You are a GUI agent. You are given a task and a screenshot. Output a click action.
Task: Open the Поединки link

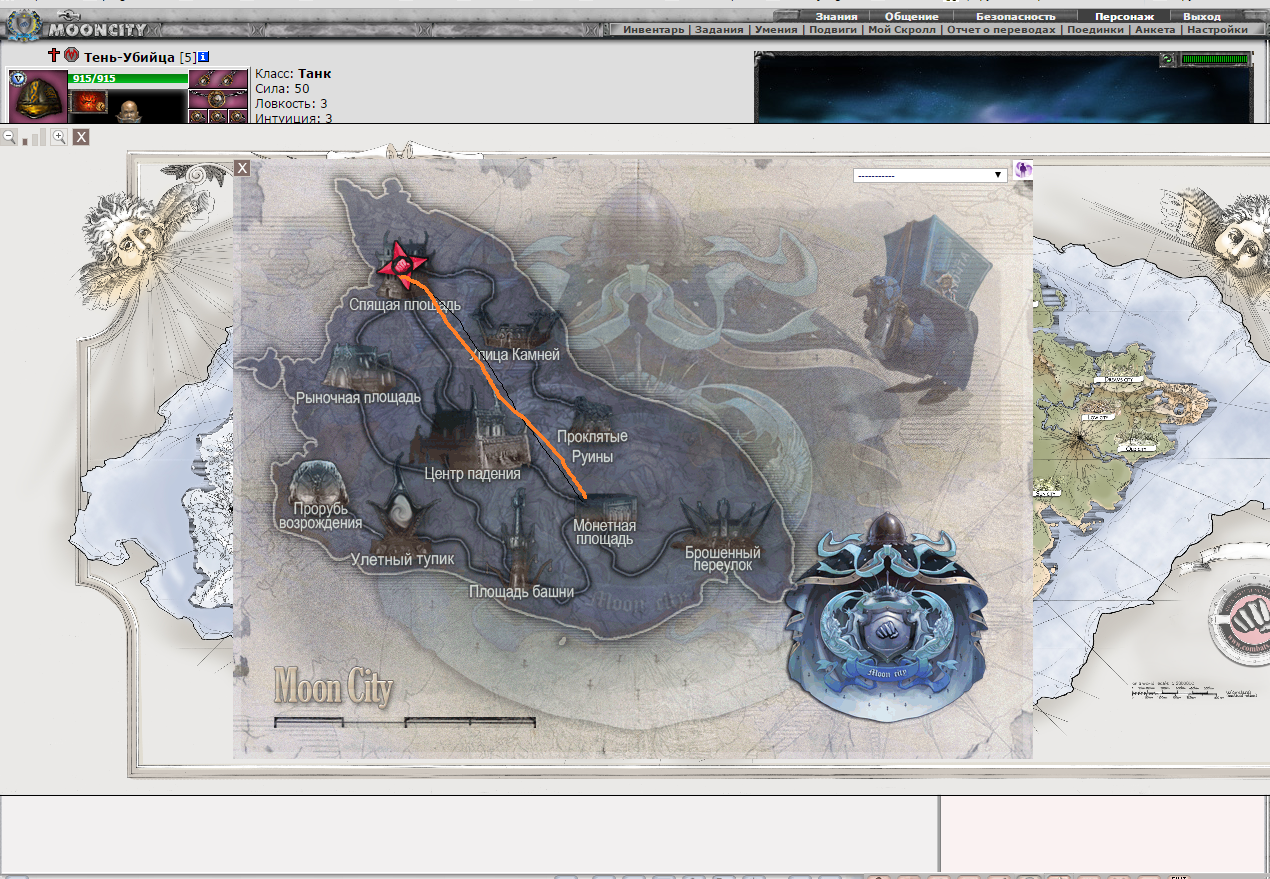1096,30
